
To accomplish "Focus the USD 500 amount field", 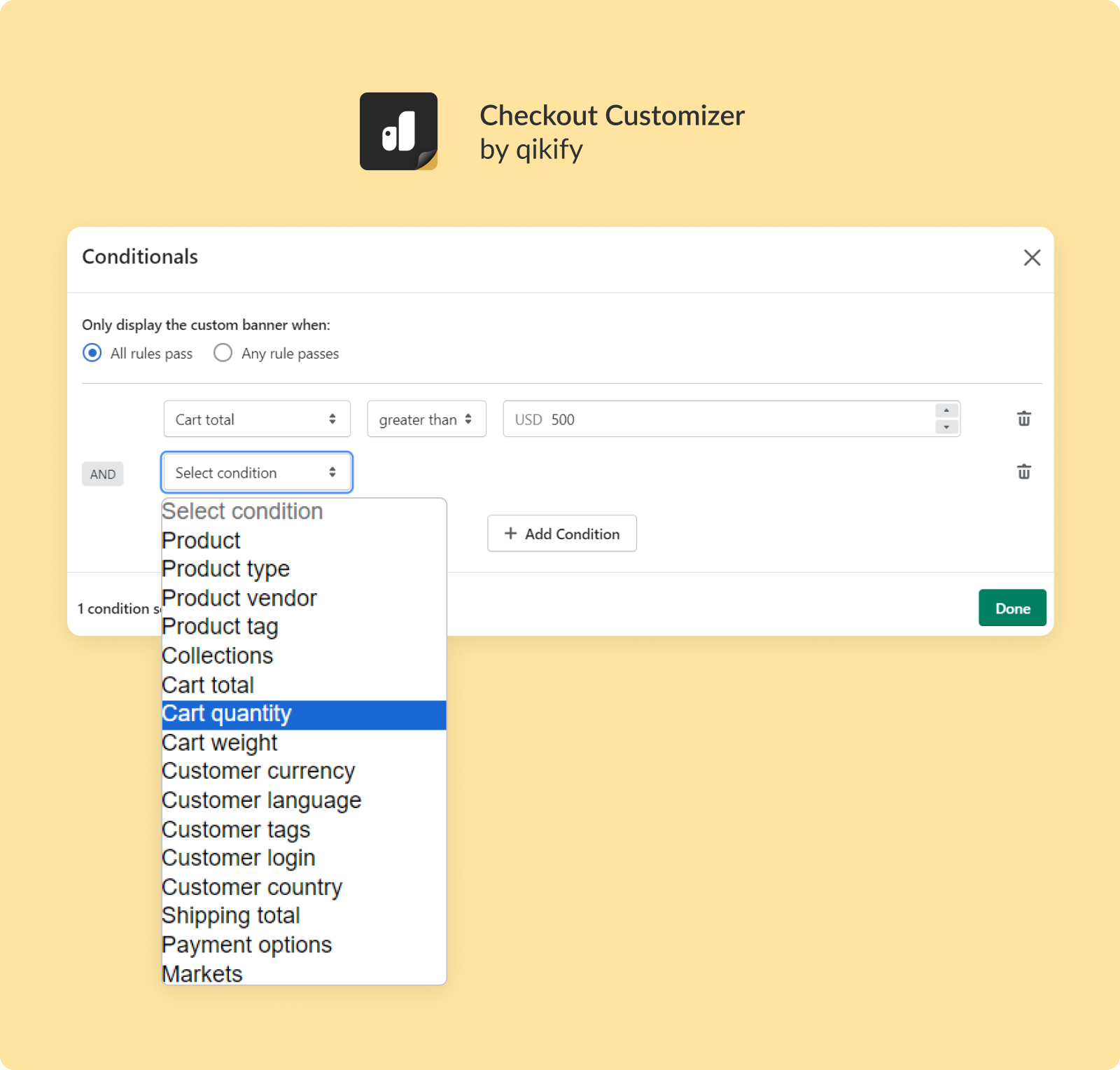I will pos(719,419).
